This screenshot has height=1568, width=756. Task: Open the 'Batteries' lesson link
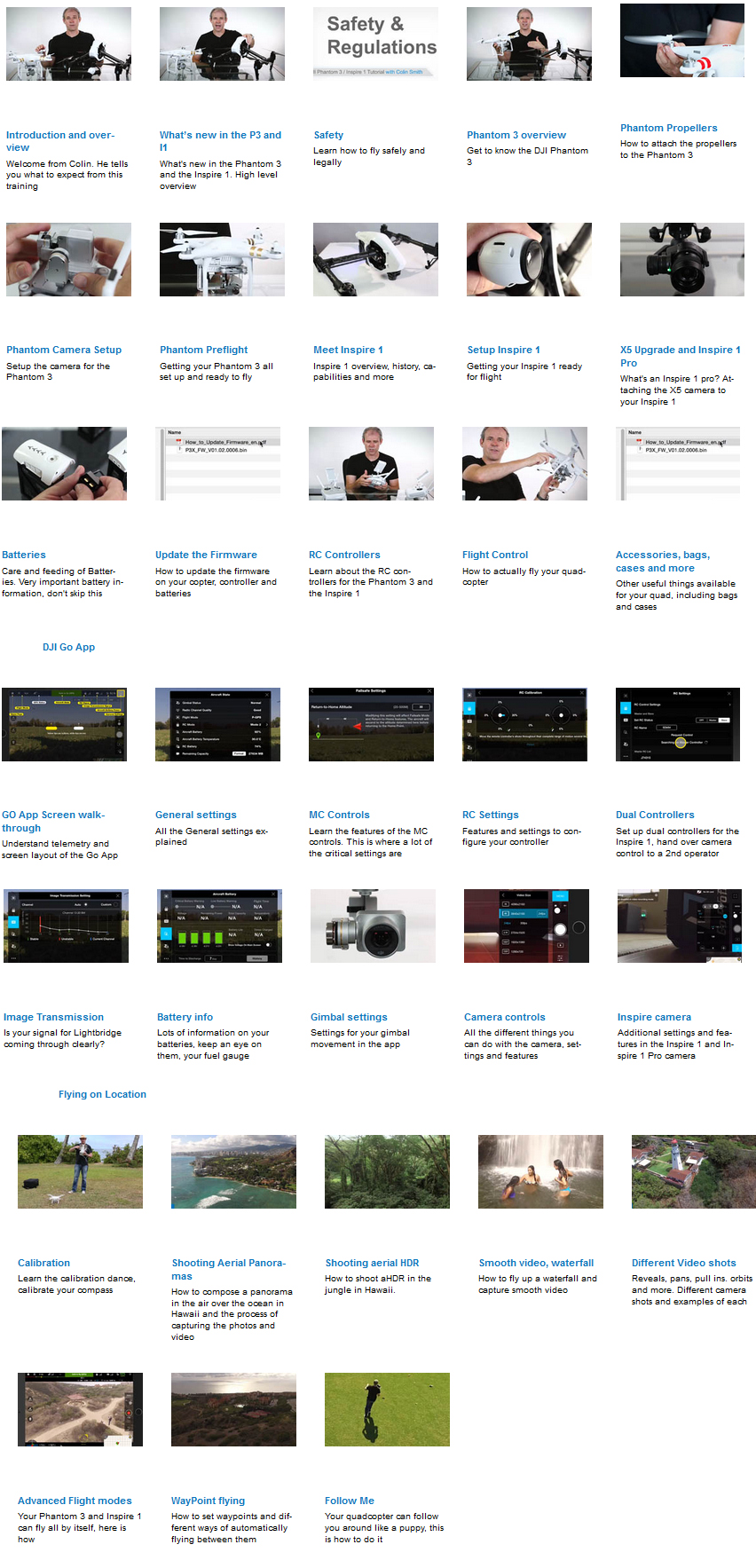click(24, 555)
